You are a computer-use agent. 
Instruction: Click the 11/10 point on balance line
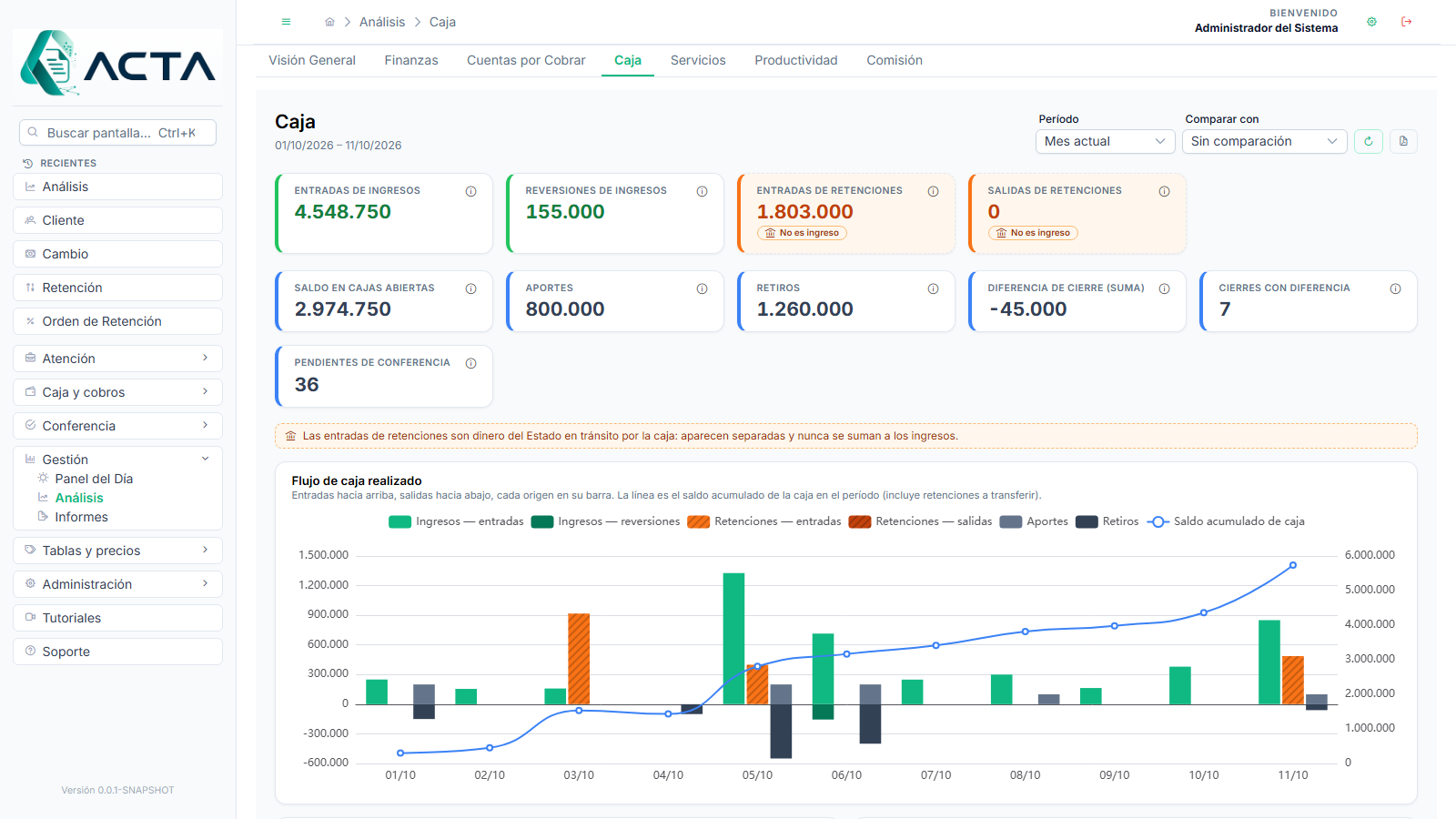(x=1293, y=565)
